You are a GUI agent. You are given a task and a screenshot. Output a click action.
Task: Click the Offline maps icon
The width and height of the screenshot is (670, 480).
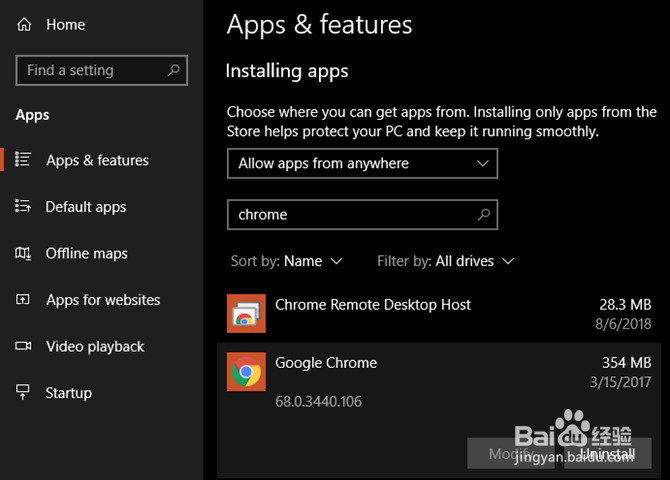(x=23, y=253)
